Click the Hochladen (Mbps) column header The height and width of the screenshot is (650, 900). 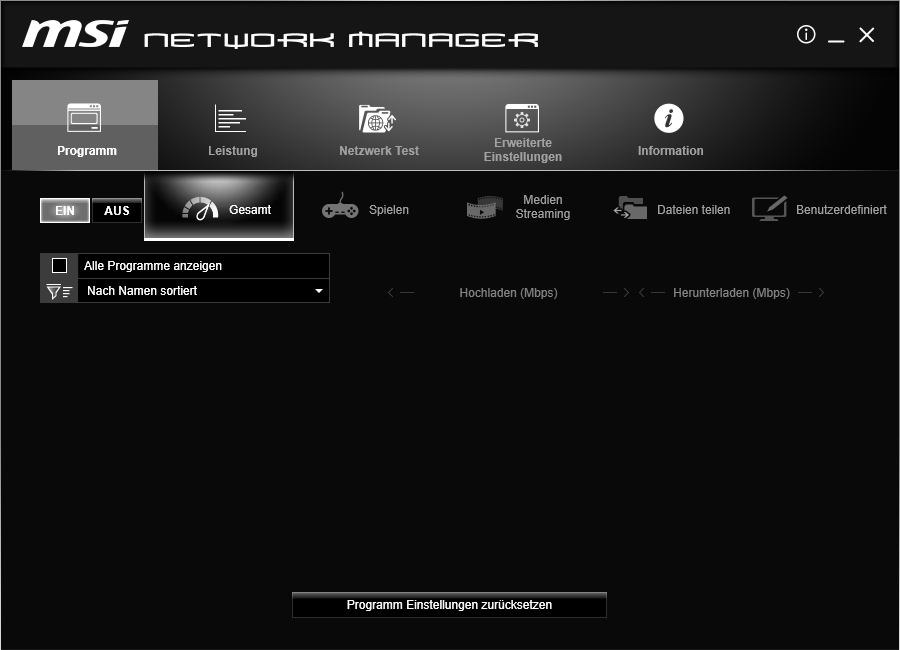coord(508,293)
